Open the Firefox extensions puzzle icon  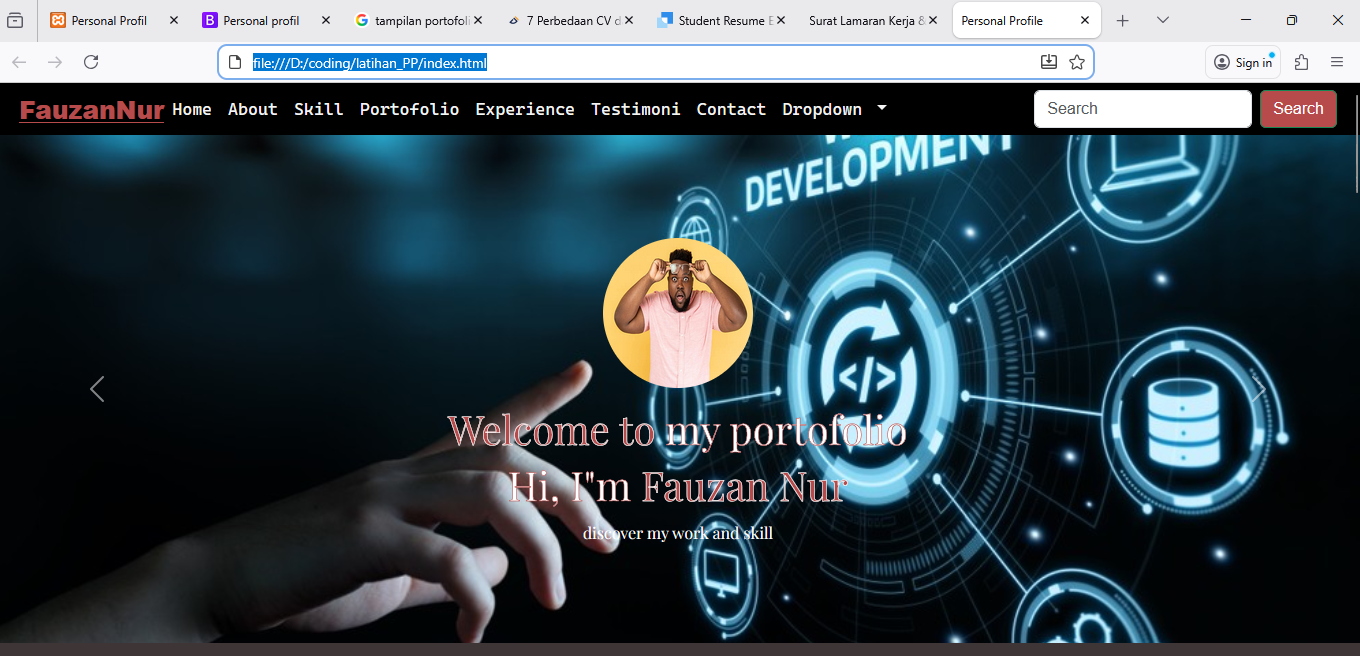(x=1301, y=62)
